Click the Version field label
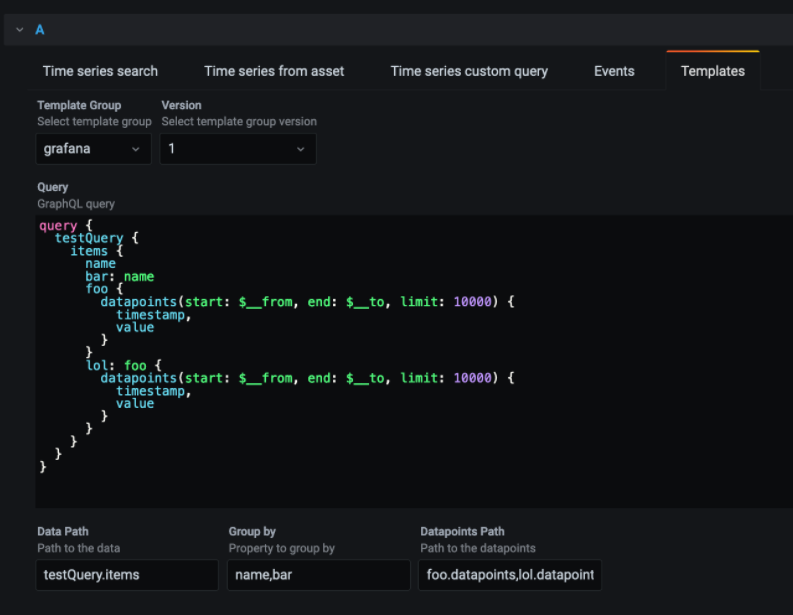Screen dimensions: 793x615 click(x=181, y=105)
